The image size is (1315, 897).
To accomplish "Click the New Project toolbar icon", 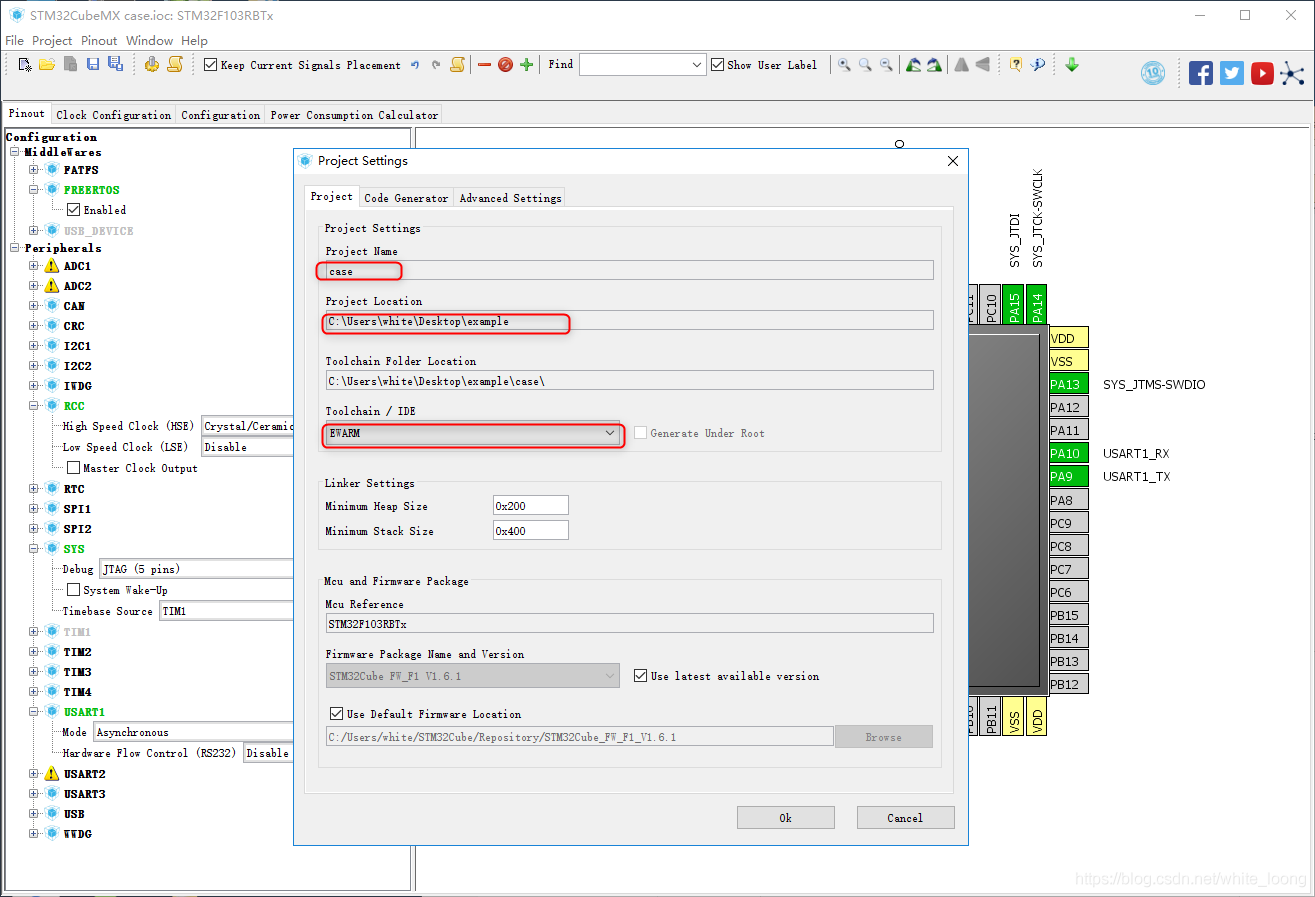I will tap(25, 65).
